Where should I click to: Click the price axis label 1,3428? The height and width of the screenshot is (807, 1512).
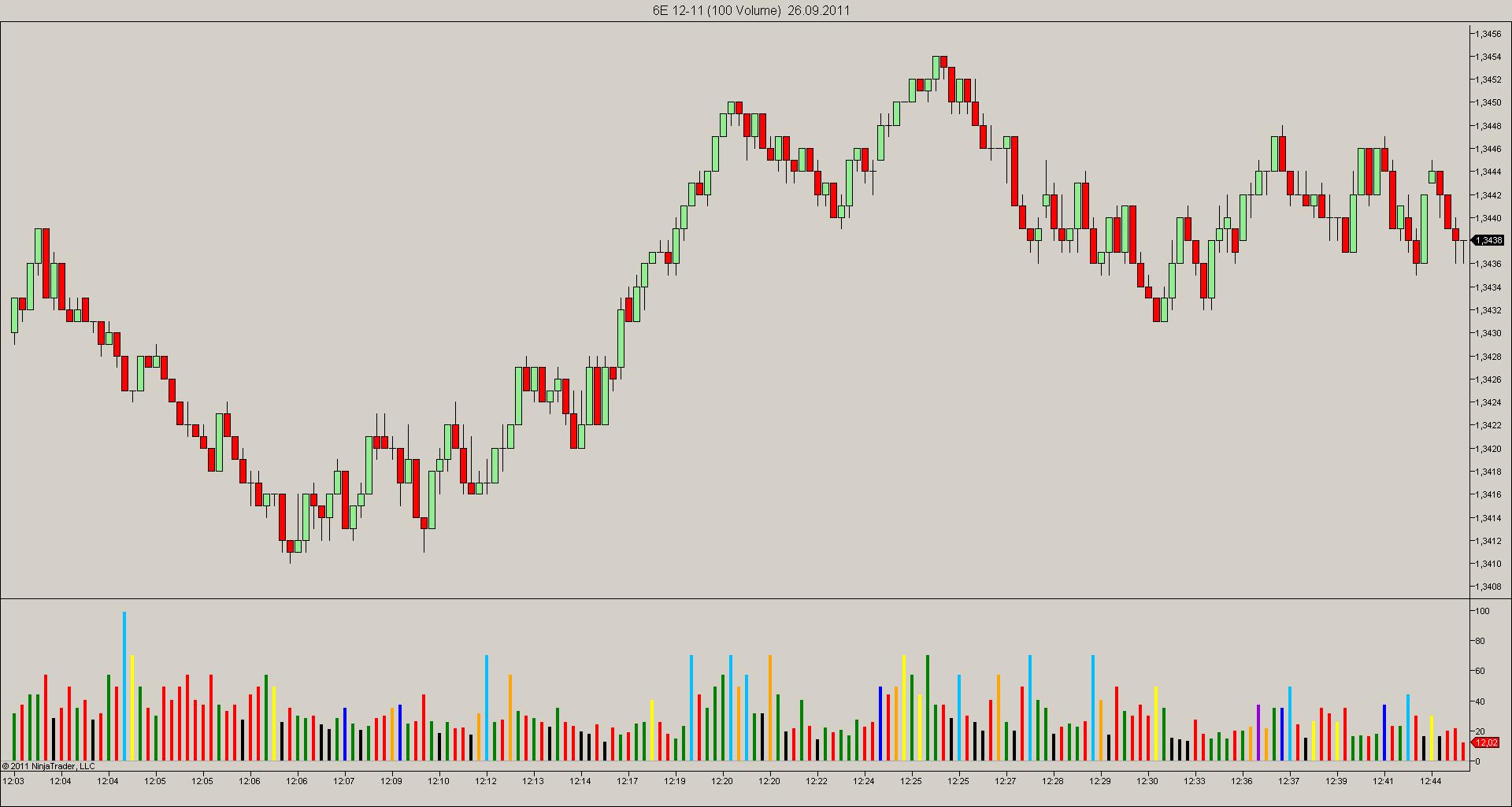point(1488,357)
